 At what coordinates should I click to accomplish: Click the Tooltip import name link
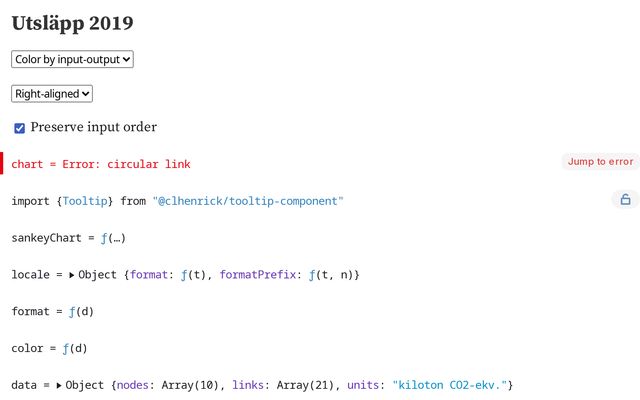click(x=85, y=201)
